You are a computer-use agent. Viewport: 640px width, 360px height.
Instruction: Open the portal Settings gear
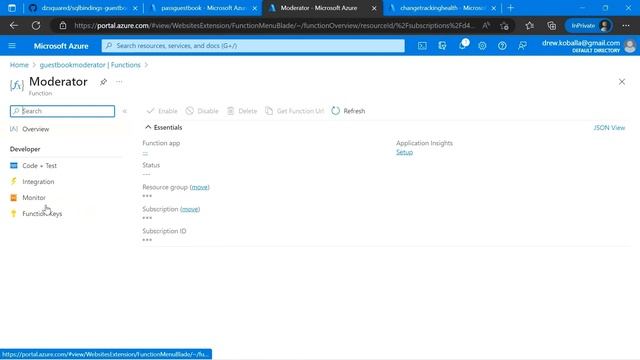tap(482, 46)
